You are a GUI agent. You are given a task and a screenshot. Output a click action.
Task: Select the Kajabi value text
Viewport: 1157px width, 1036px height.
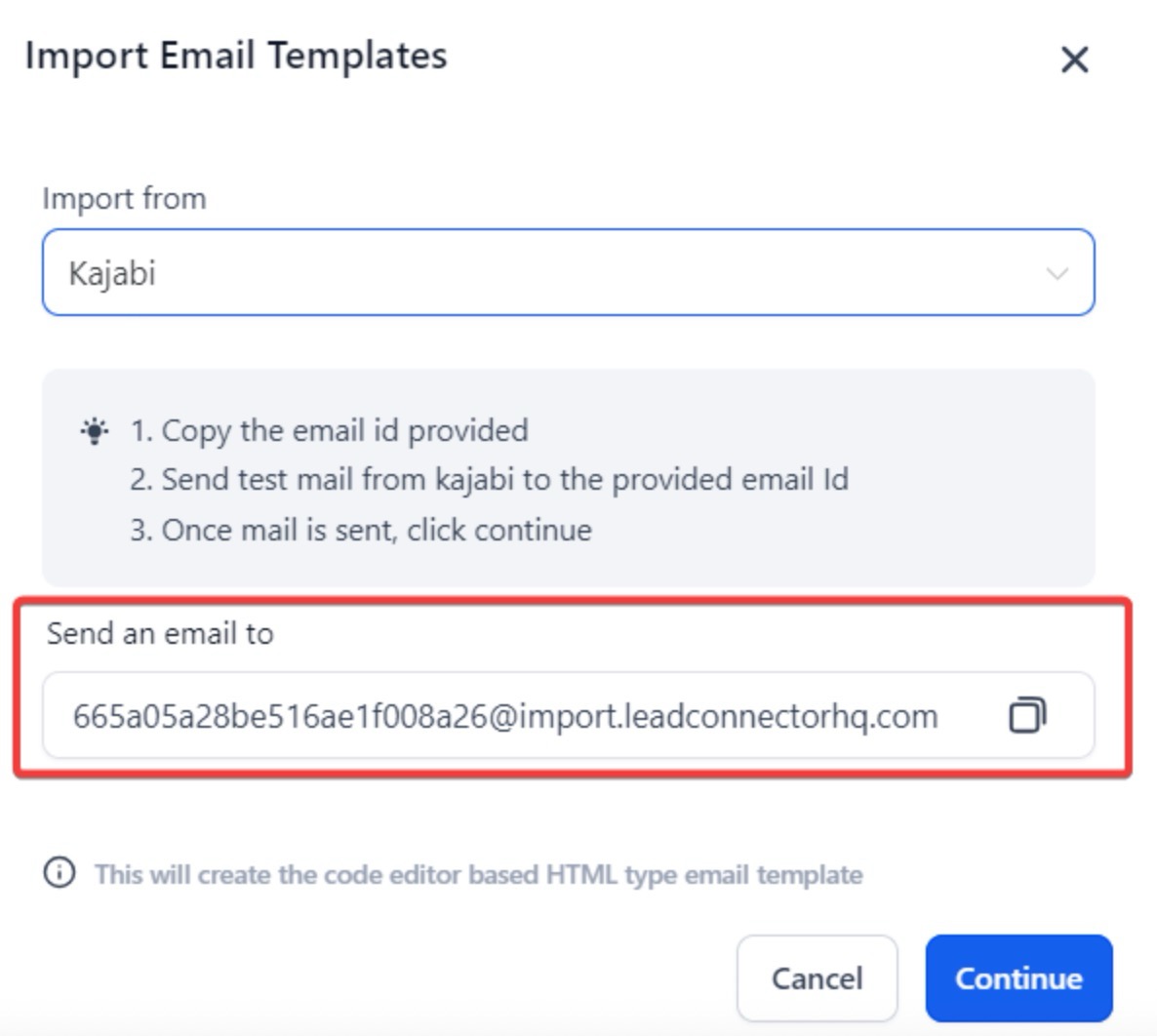(112, 273)
